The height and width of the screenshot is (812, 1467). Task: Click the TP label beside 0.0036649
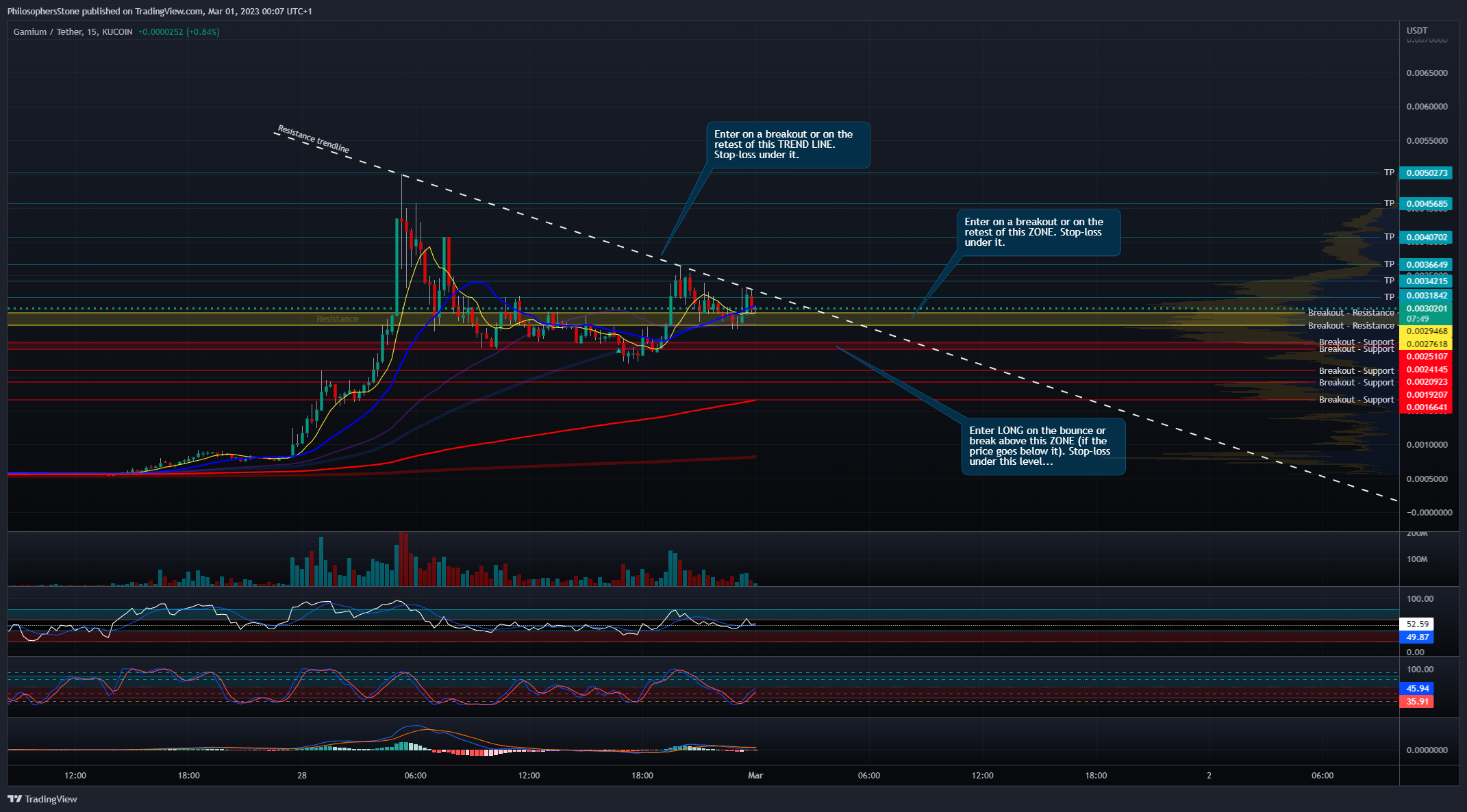point(1389,264)
